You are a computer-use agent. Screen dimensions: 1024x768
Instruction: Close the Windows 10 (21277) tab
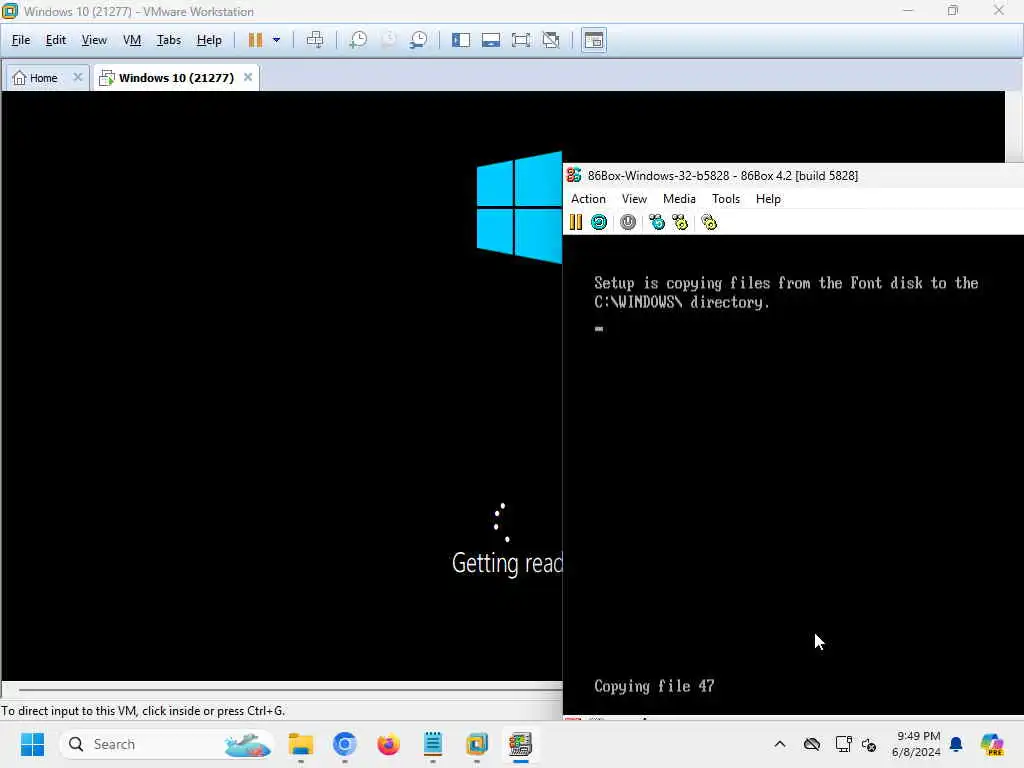248,77
